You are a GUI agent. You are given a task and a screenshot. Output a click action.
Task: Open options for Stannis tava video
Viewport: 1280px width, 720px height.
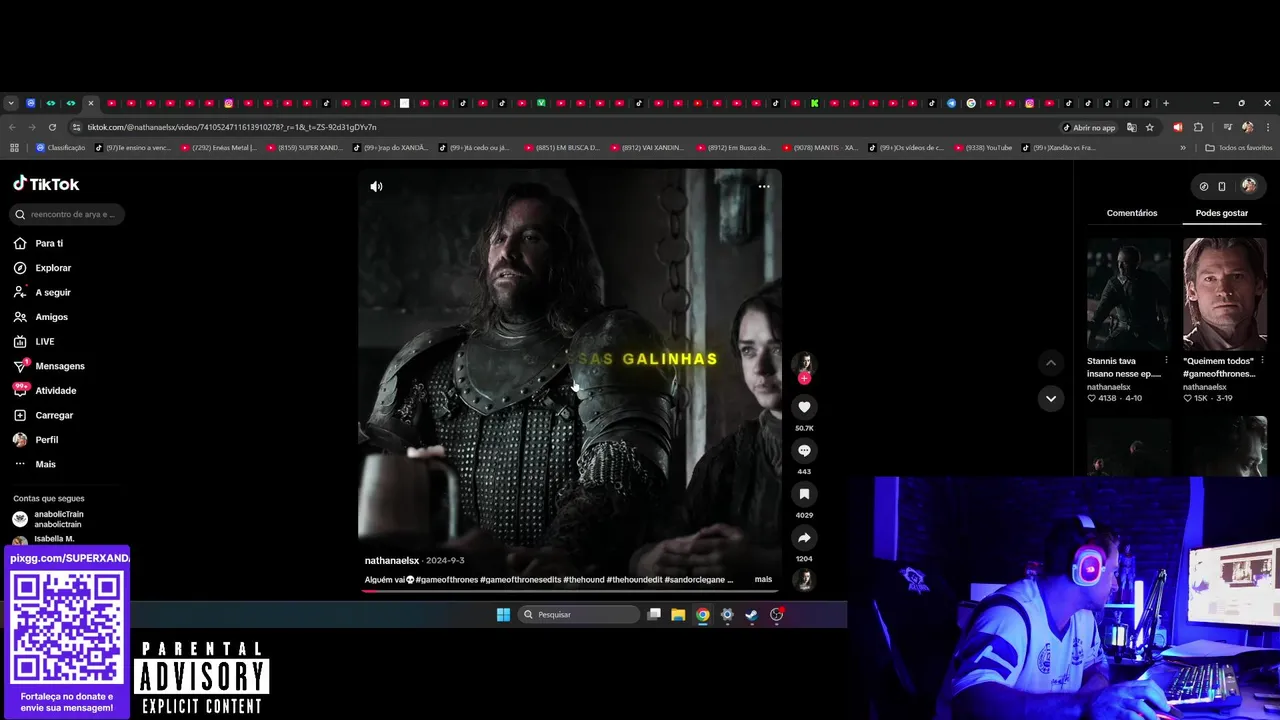(1166, 361)
